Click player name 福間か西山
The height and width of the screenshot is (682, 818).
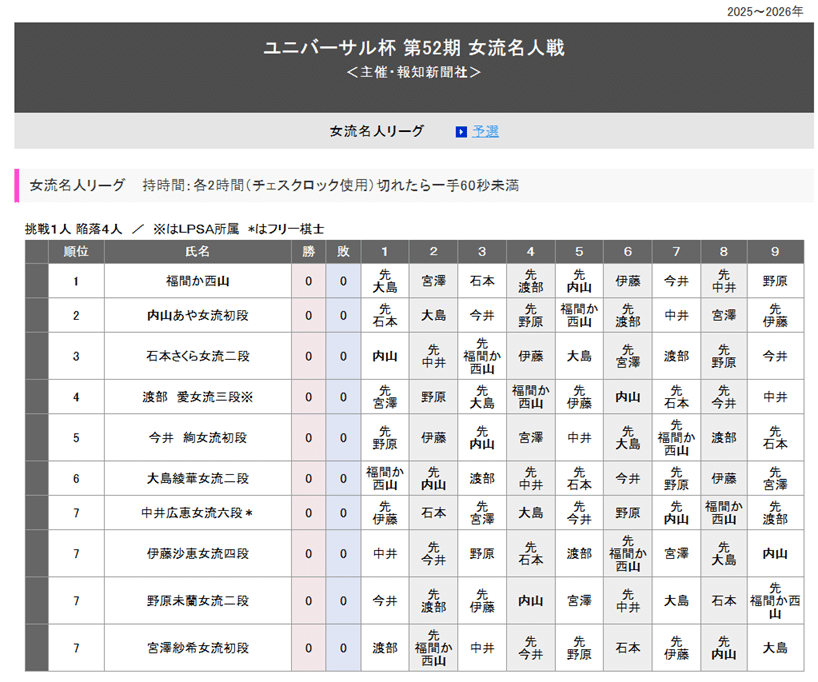[x=198, y=281]
